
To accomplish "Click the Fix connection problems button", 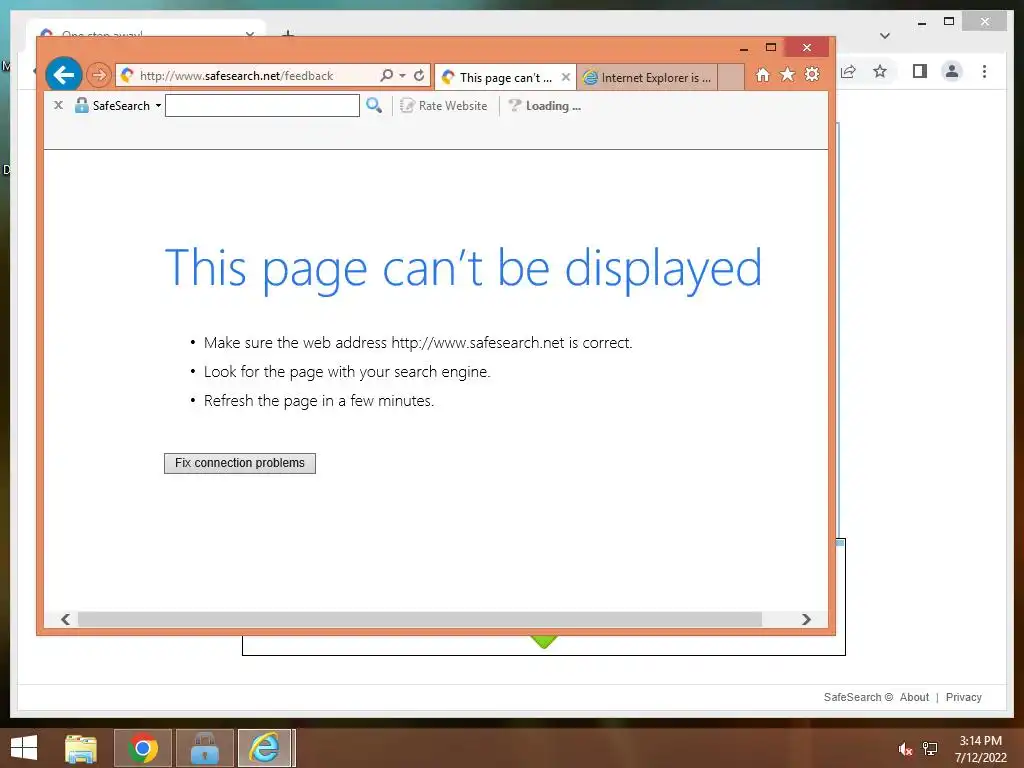I will (x=240, y=463).
